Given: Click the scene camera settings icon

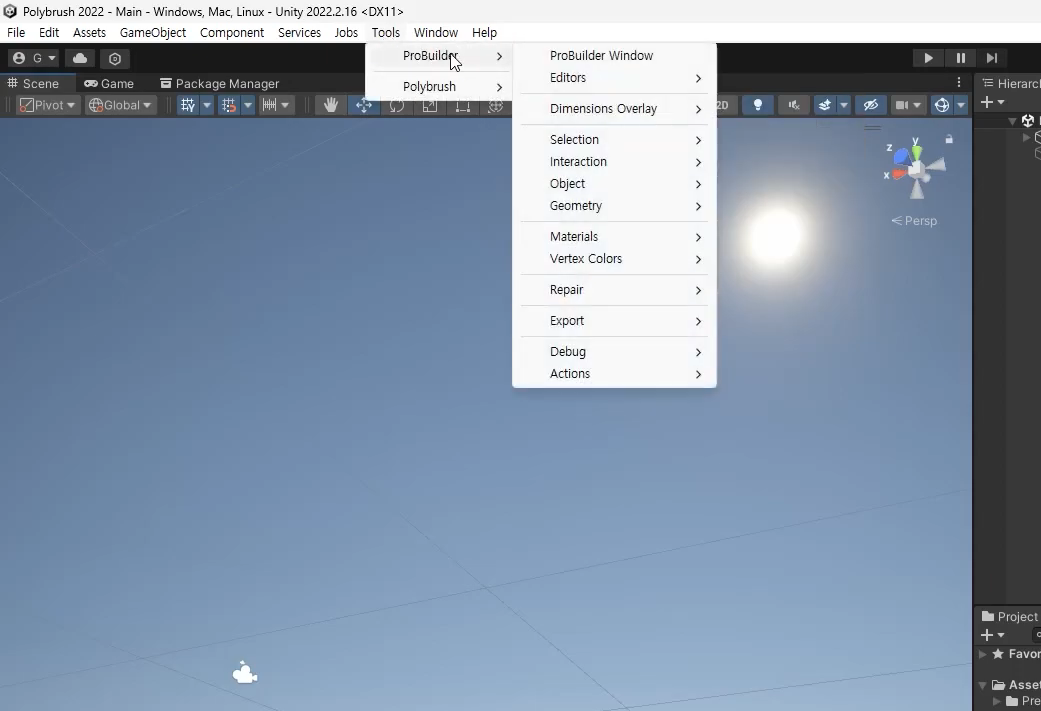Looking at the screenshot, I should click(x=902, y=105).
